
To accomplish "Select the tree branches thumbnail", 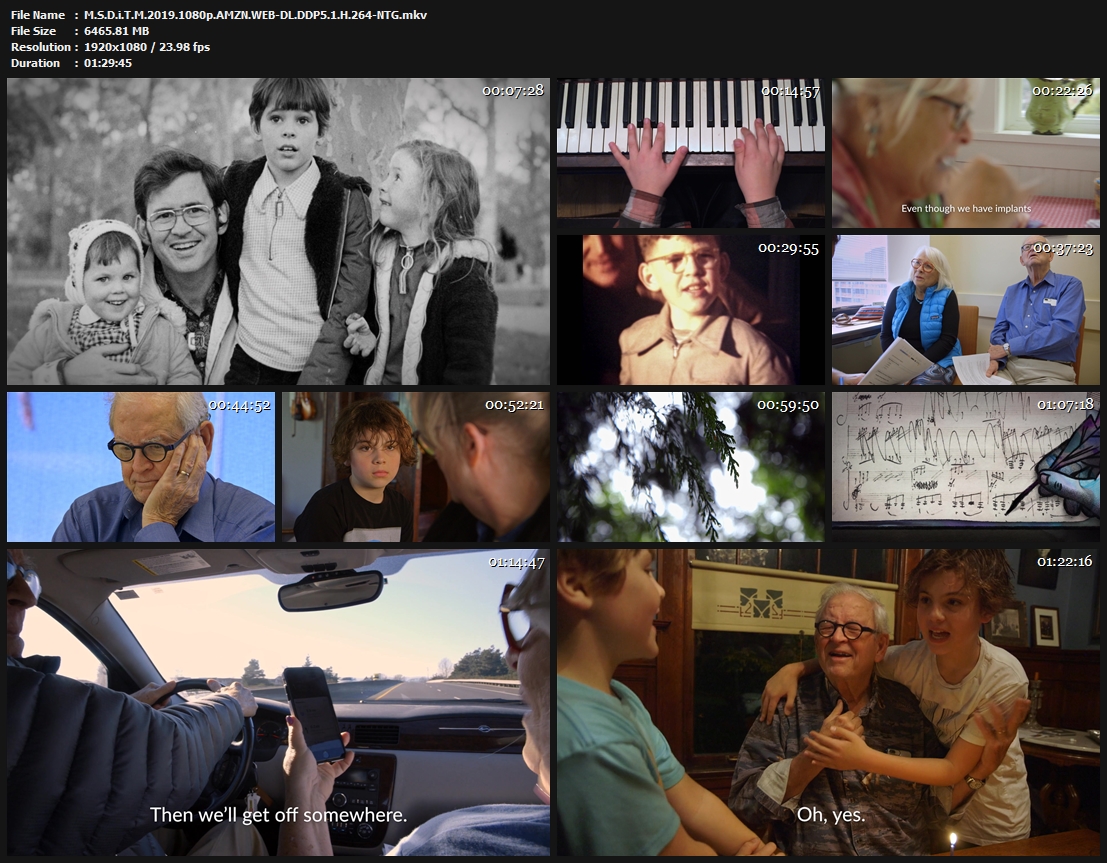I will pos(691,467).
